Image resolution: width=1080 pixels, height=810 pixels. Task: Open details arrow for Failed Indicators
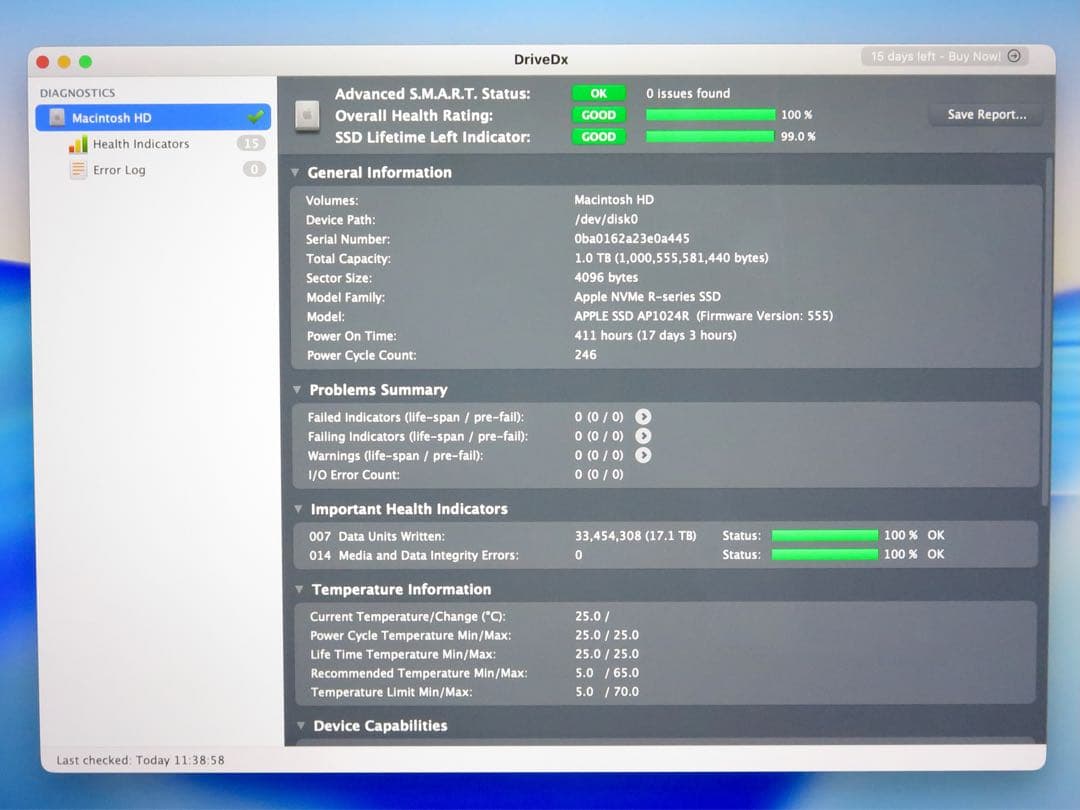pos(643,417)
